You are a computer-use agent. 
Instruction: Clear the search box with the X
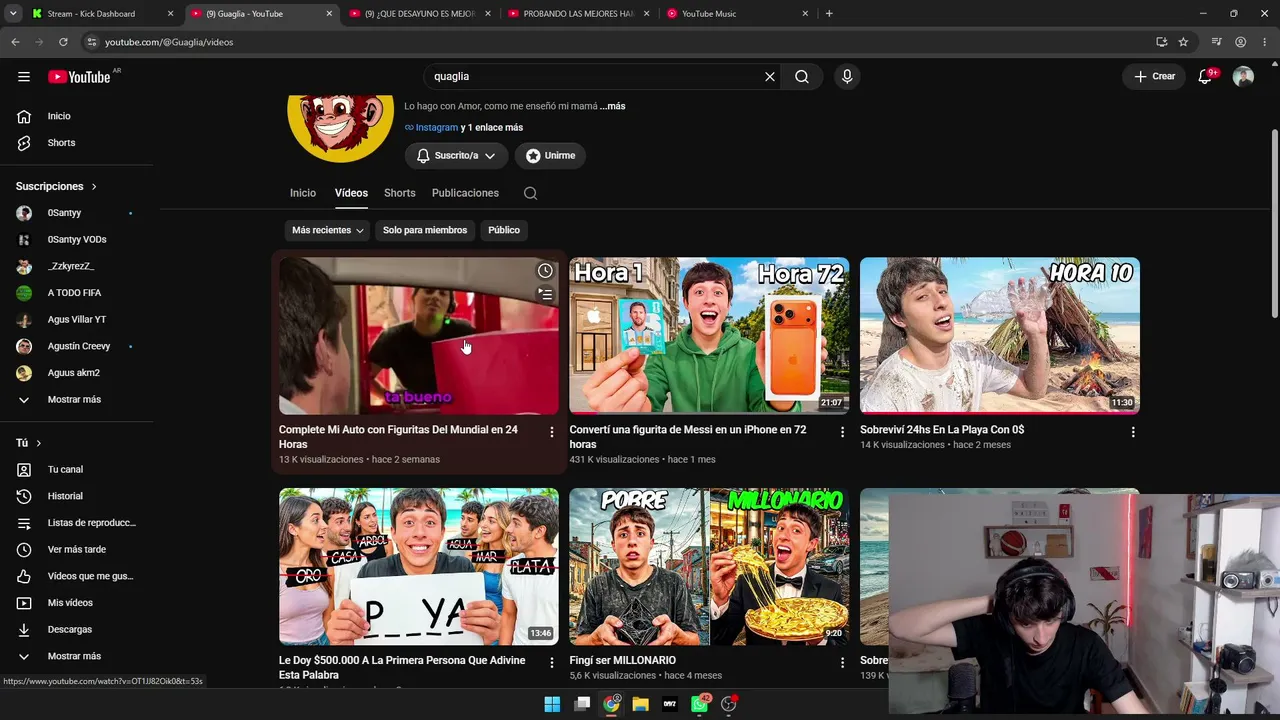pyautogui.click(x=770, y=77)
